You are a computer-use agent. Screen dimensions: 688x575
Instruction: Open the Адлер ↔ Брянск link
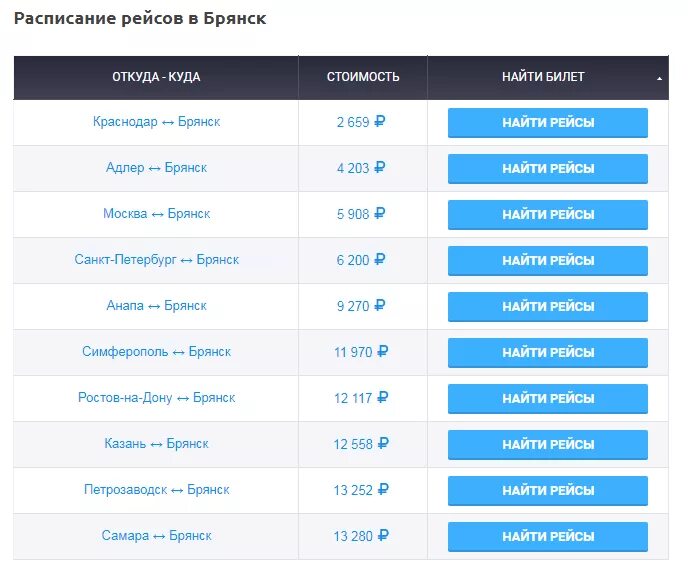coord(156,168)
